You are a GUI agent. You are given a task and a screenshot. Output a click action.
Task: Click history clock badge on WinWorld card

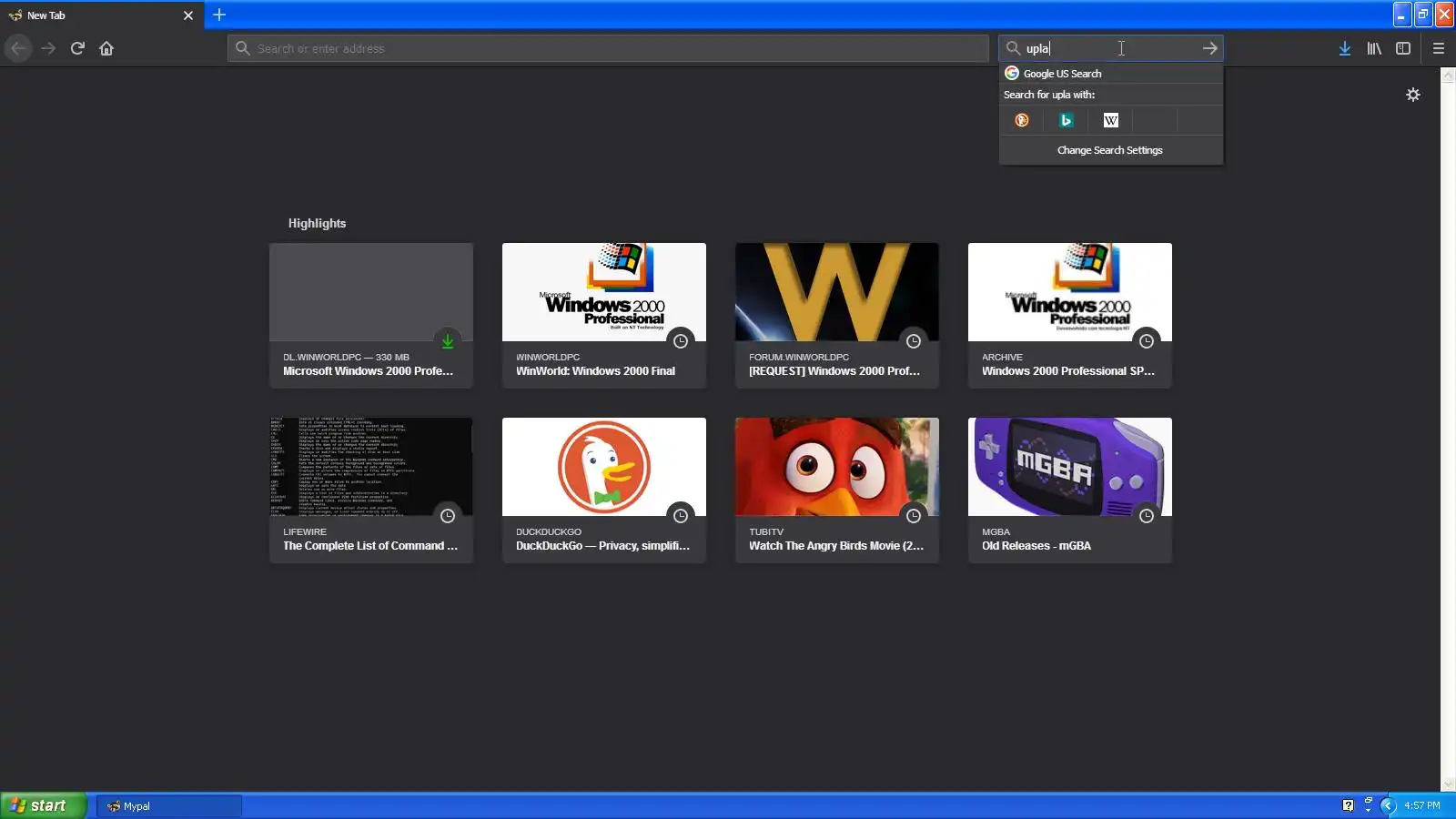point(681,341)
